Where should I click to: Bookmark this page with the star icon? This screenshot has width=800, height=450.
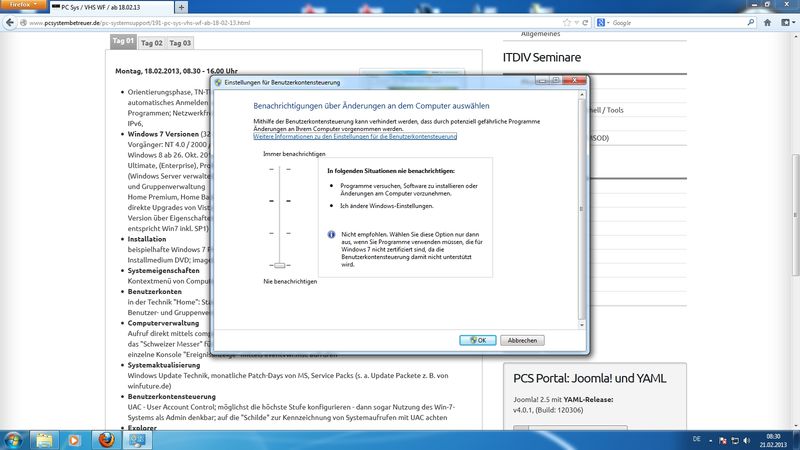click(566, 23)
